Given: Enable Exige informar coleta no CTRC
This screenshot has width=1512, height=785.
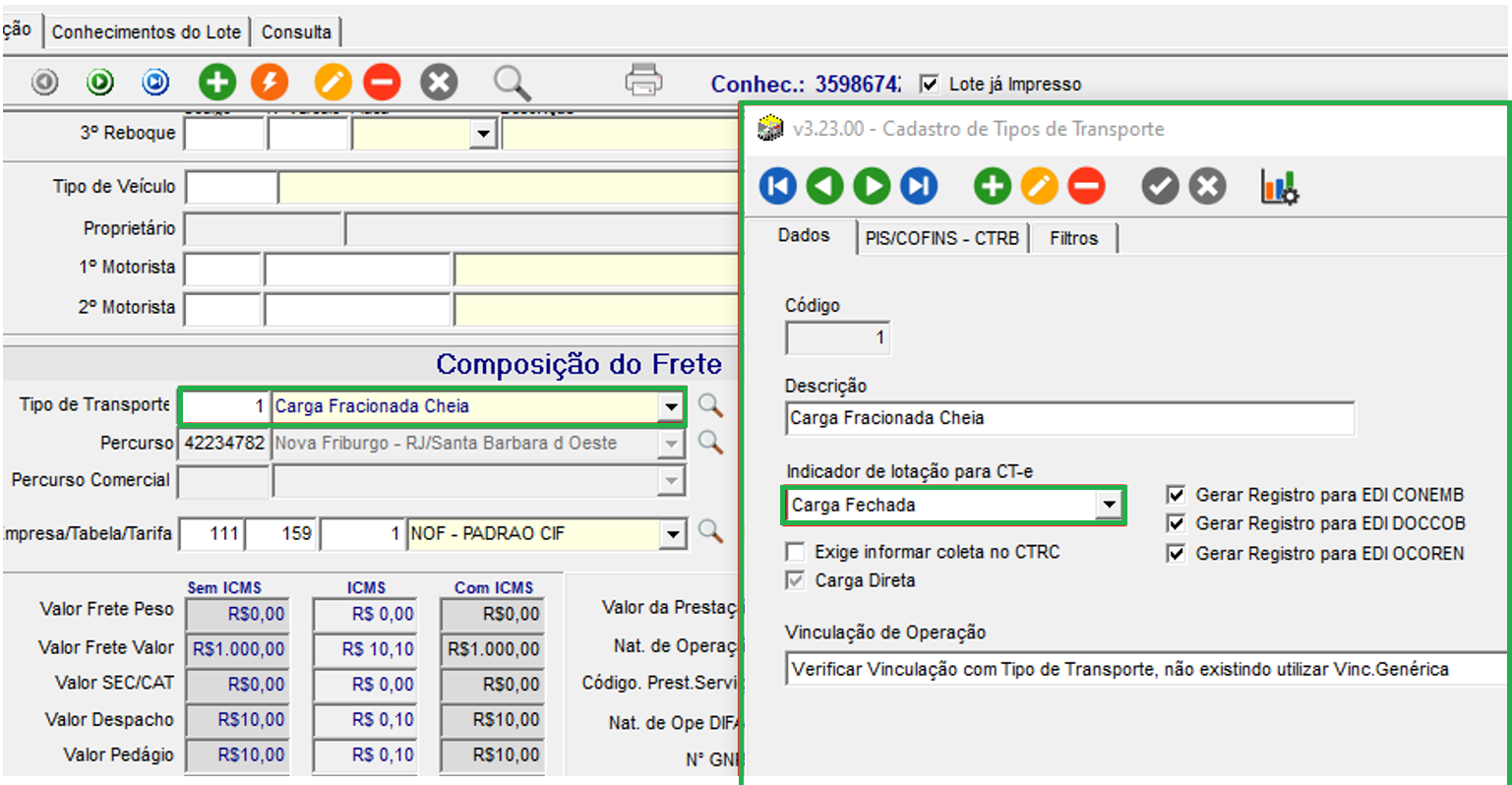Looking at the screenshot, I should [795, 552].
